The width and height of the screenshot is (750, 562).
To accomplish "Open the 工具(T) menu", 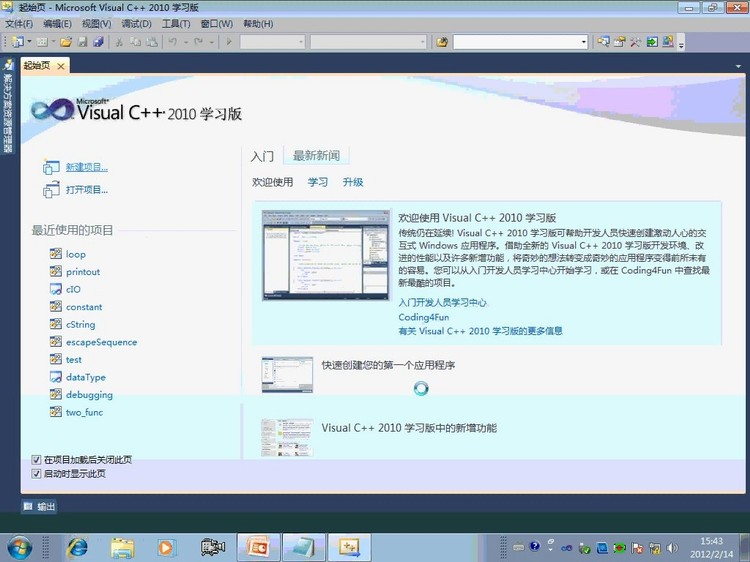I will point(176,23).
